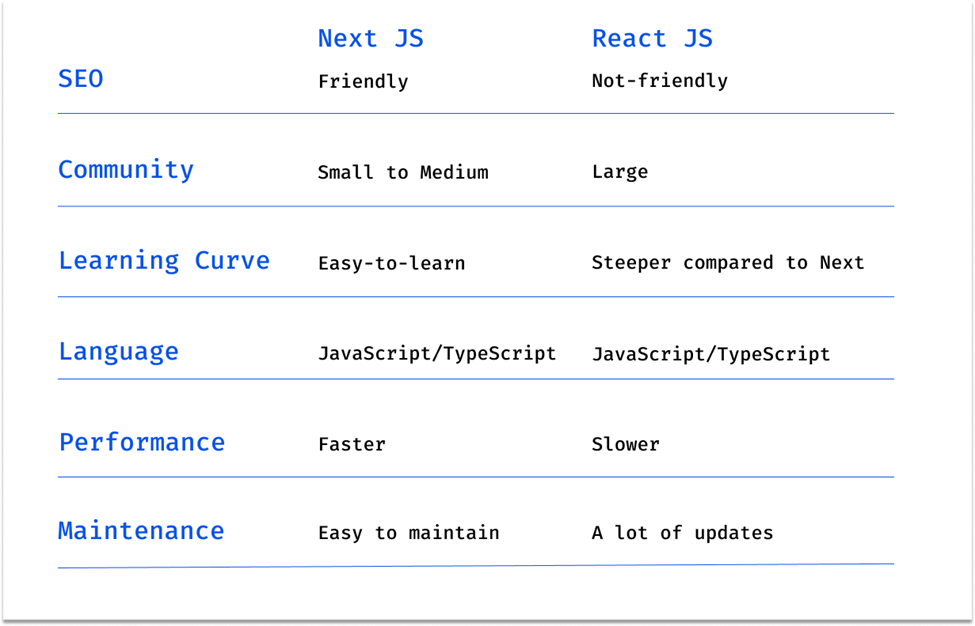The height and width of the screenshot is (626, 975).
Task: Click the Not-friendly text under React JS
Action: click(x=660, y=81)
